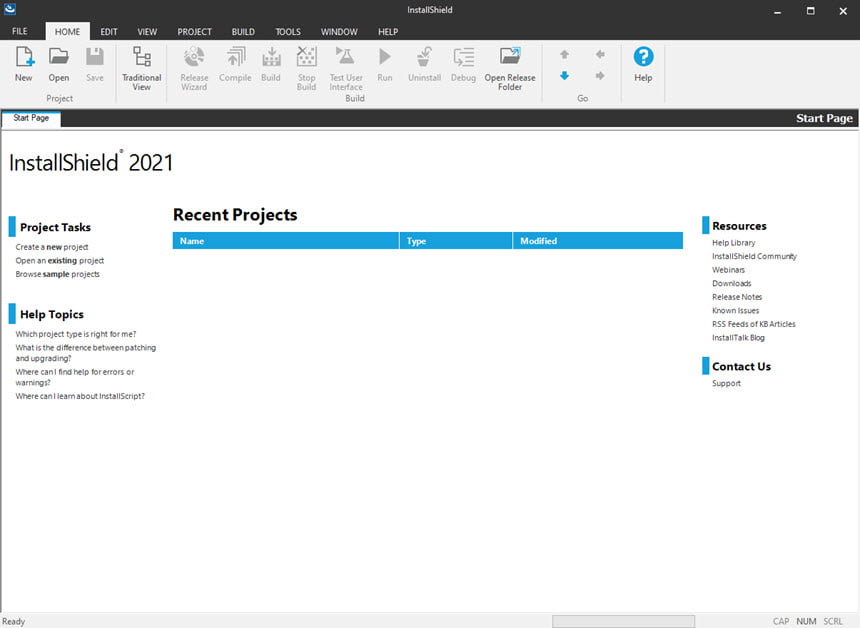Minimize the InstallShield window
860x628 pixels.
click(x=777, y=11)
